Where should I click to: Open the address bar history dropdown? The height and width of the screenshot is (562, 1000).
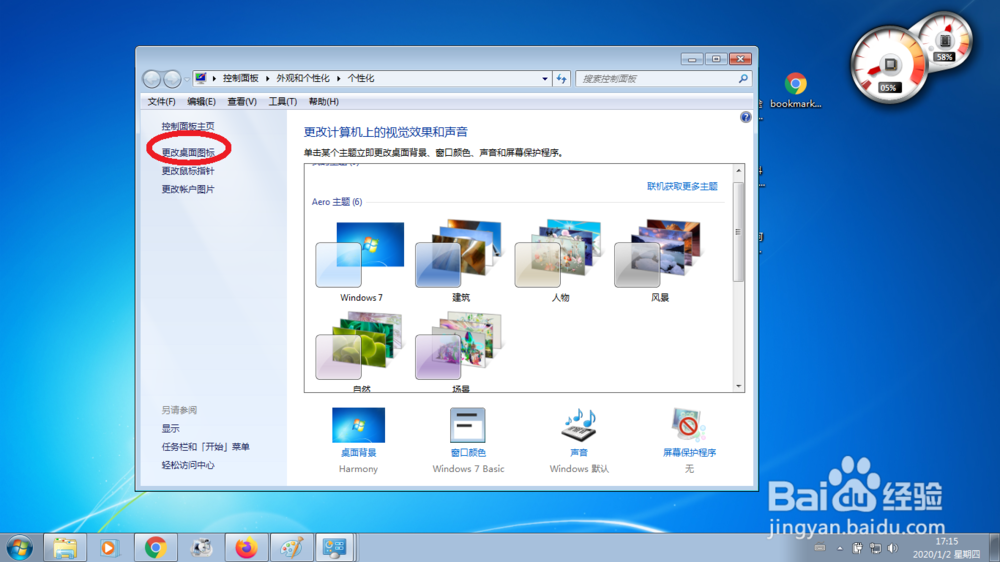point(545,78)
